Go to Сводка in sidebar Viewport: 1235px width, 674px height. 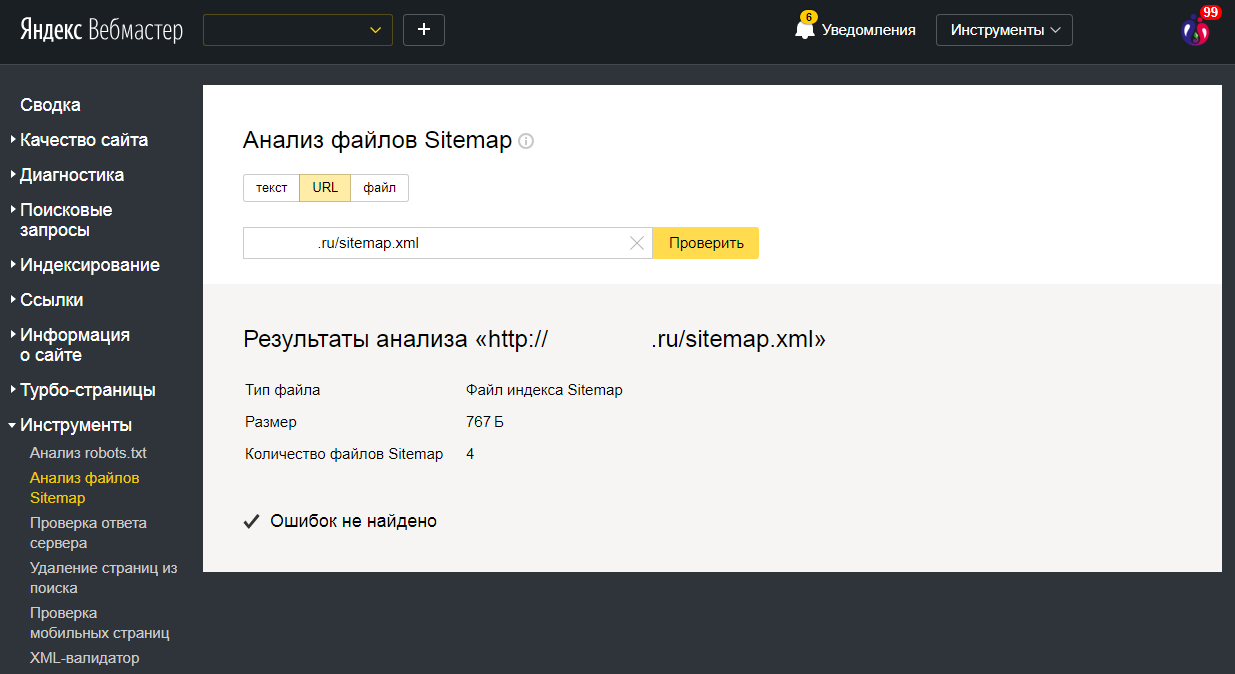tap(50, 105)
